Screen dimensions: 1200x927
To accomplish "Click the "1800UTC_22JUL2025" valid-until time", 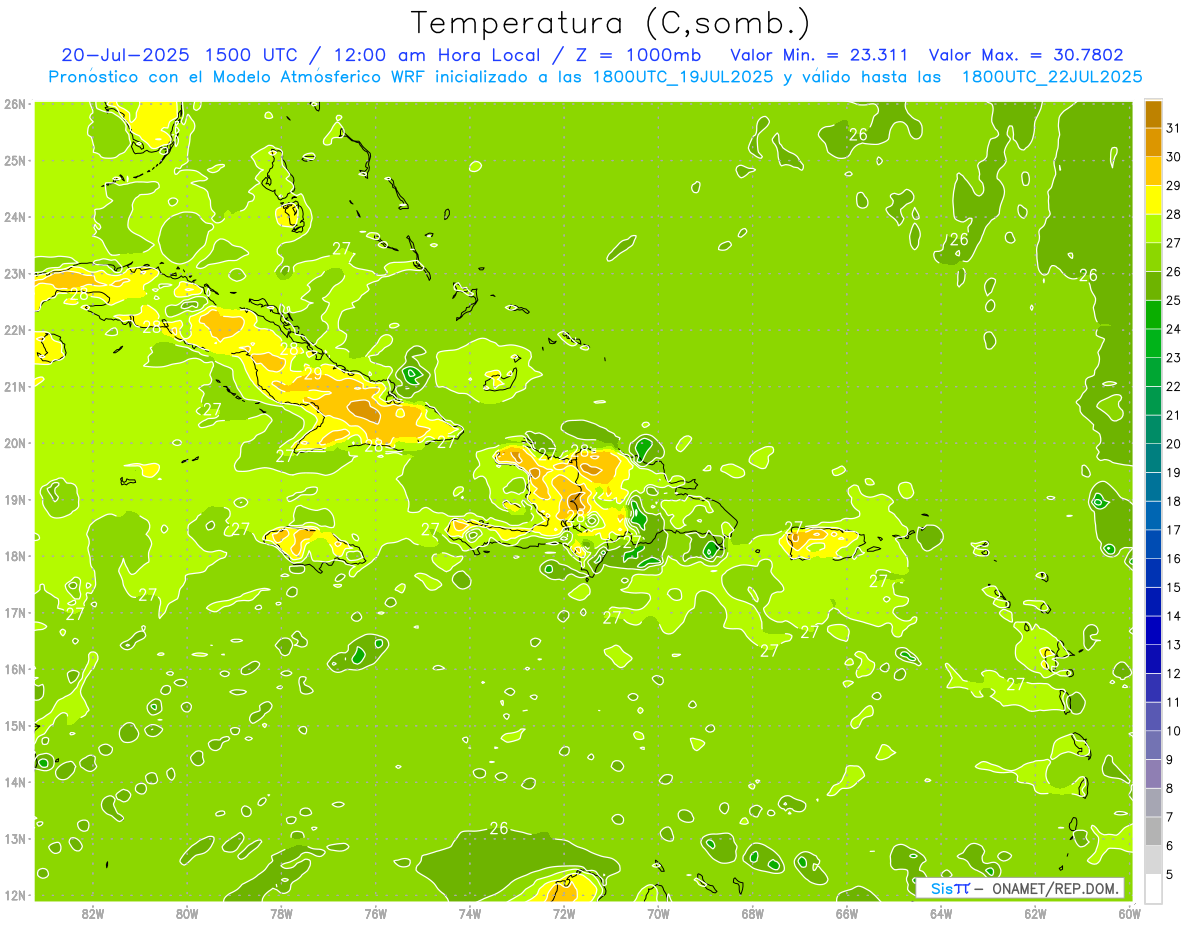I will tap(1052, 77).
